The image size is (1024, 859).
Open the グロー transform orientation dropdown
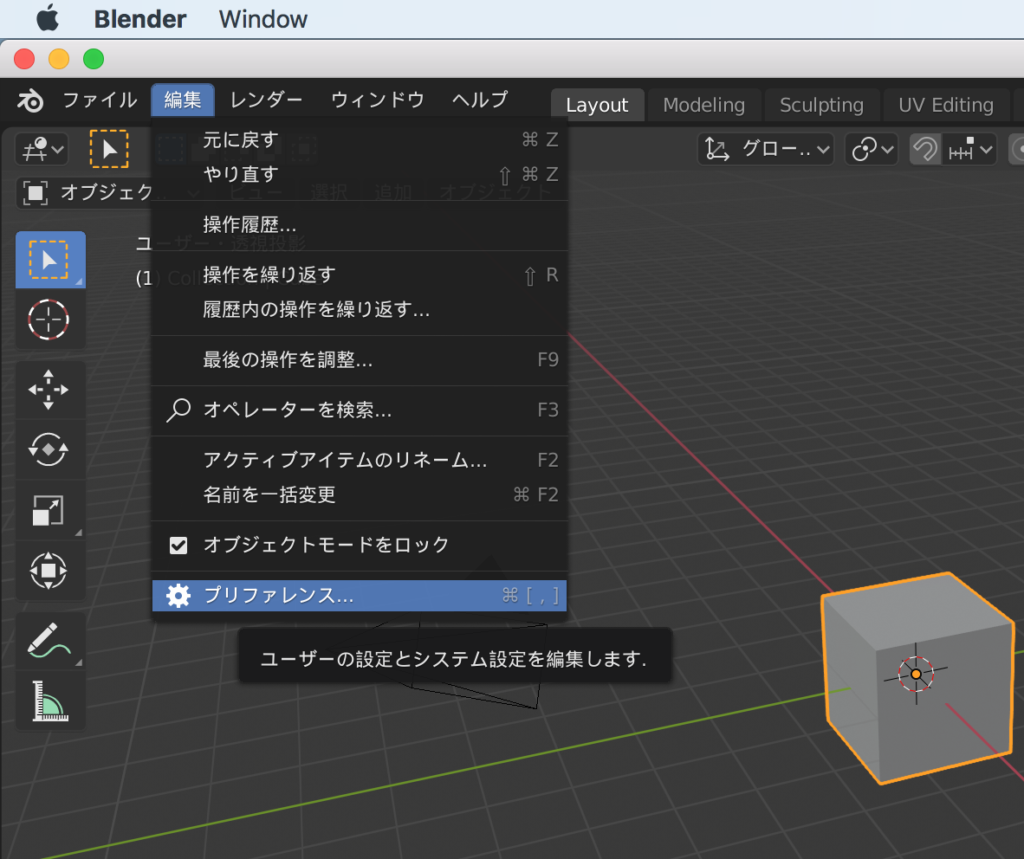tap(767, 150)
